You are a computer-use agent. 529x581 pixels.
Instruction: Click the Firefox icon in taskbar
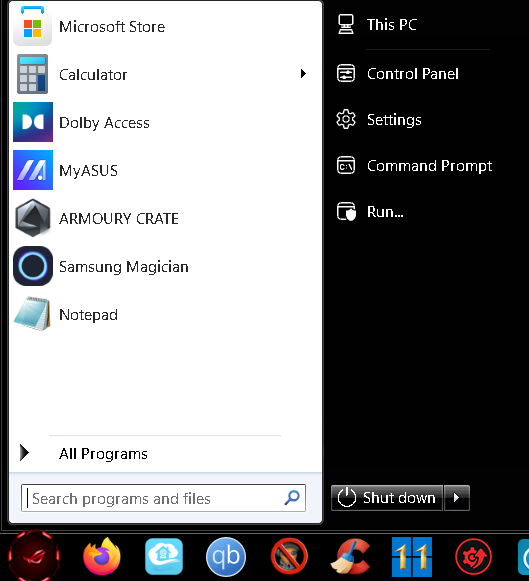tap(102, 556)
